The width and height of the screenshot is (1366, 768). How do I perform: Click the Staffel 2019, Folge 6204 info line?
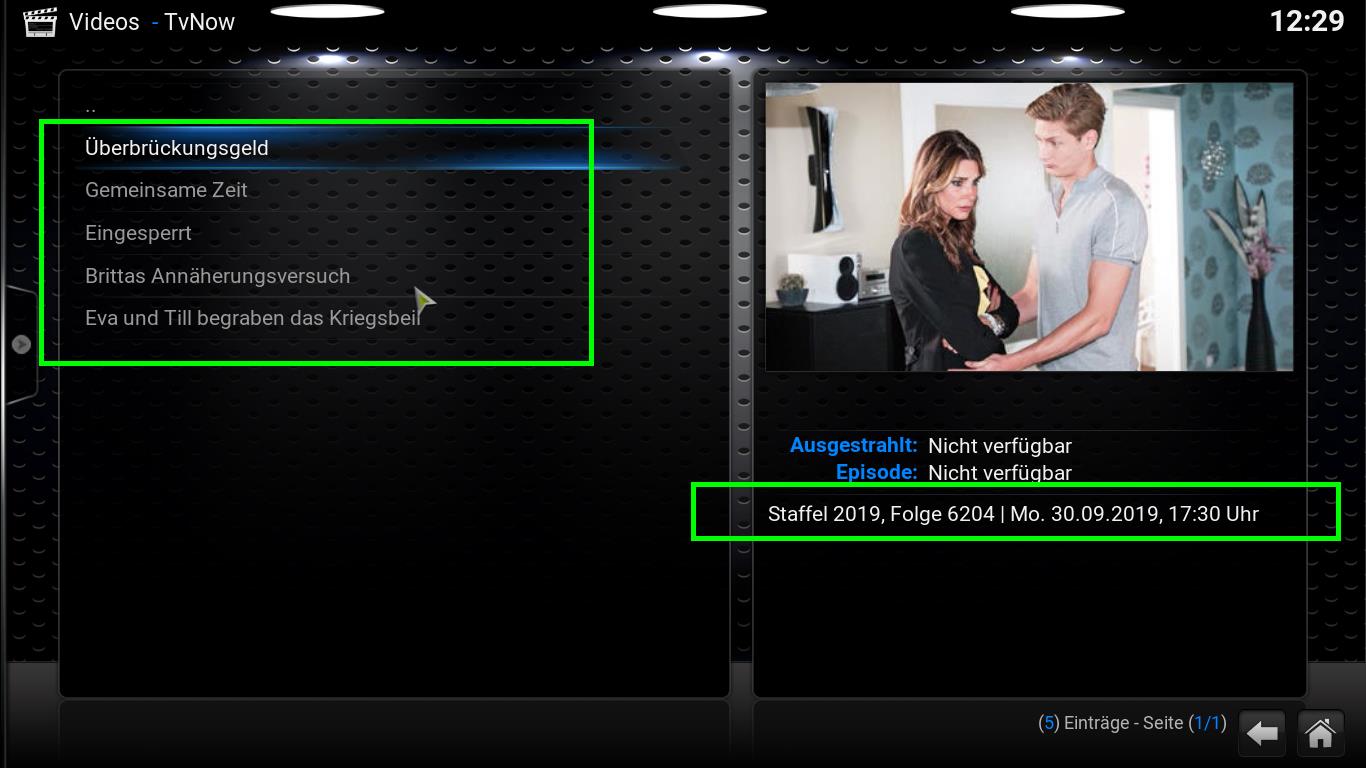(x=1013, y=514)
